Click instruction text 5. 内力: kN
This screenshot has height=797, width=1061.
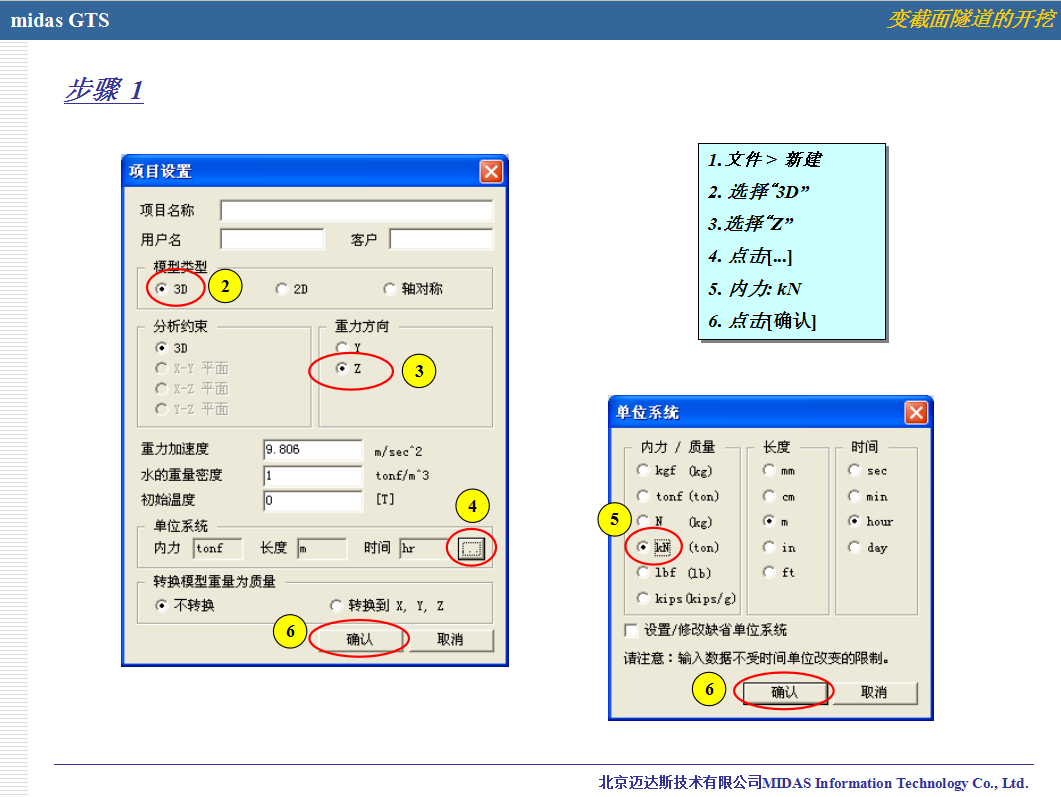pos(754,290)
